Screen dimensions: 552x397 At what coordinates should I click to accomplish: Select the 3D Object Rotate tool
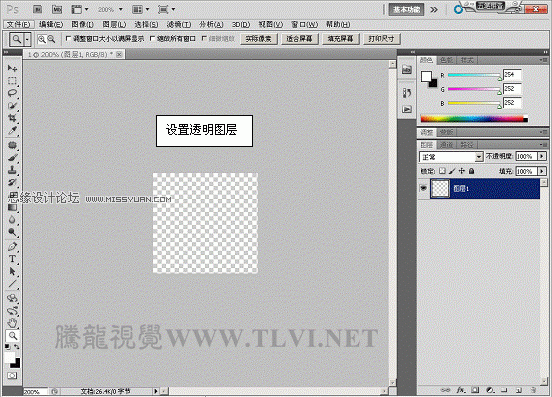pos(12,298)
